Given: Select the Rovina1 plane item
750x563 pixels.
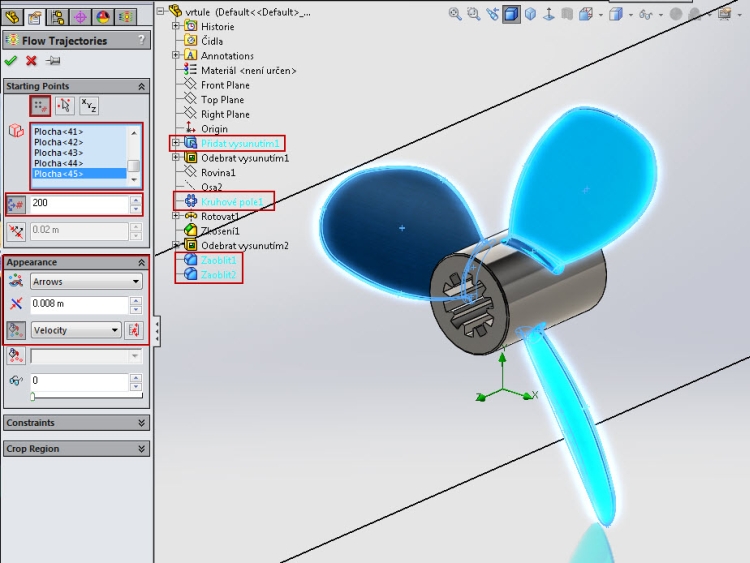Looking at the screenshot, I should tap(218, 173).
